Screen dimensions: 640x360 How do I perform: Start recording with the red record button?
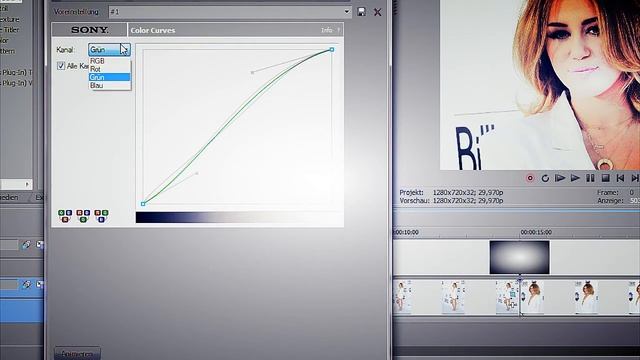(x=530, y=178)
